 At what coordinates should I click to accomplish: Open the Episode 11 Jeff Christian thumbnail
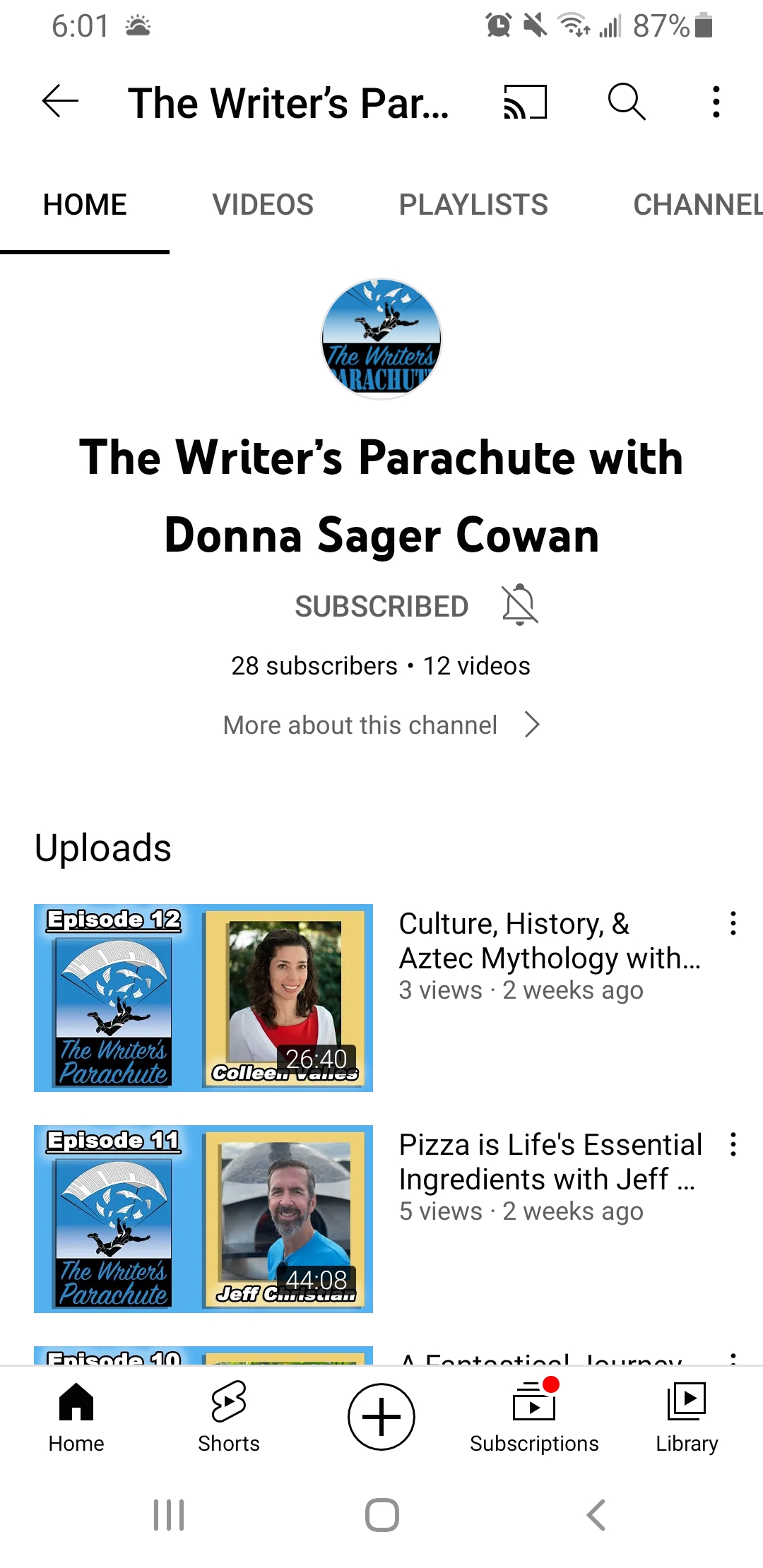point(203,1219)
